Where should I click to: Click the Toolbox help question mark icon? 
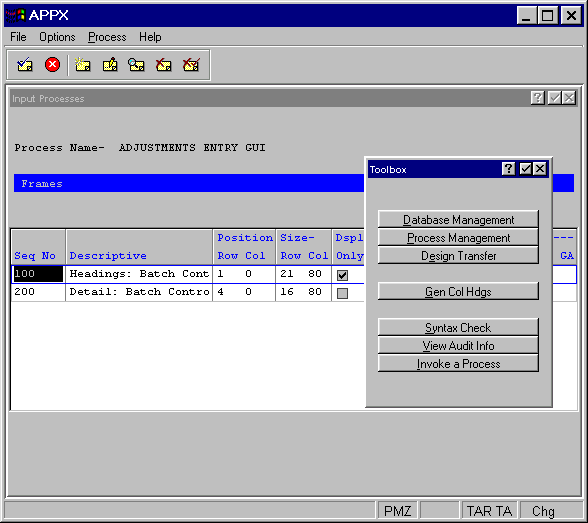click(508, 169)
